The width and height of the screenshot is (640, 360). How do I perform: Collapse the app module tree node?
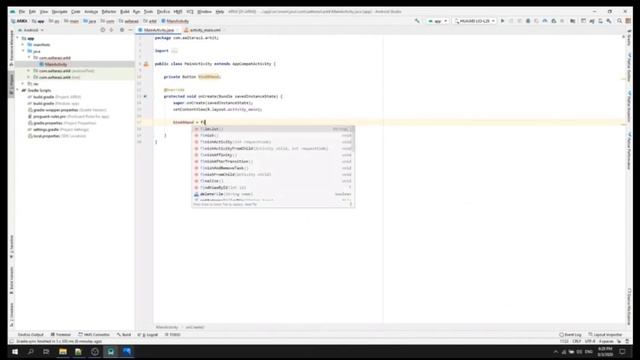click(18, 38)
